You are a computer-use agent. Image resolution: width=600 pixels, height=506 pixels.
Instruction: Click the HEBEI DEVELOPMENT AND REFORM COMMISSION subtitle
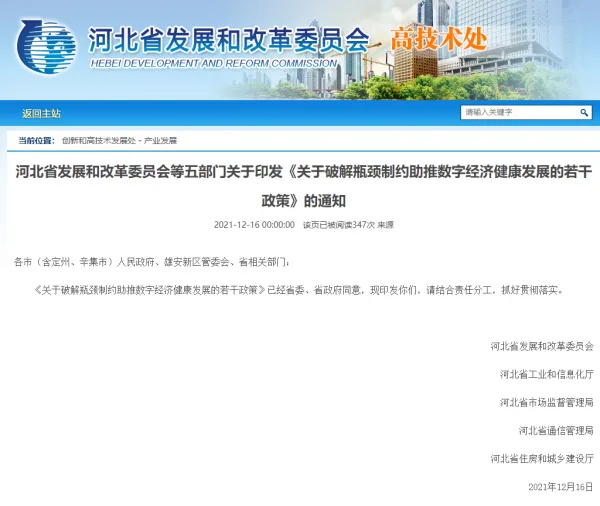(x=214, y=64)
